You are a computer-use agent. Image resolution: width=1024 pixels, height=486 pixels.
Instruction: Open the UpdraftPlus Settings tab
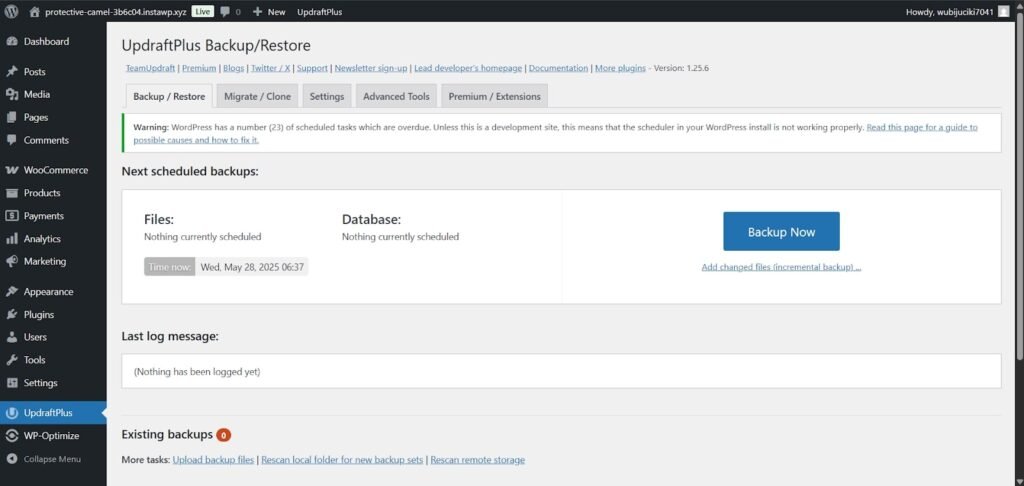point(327,96)
